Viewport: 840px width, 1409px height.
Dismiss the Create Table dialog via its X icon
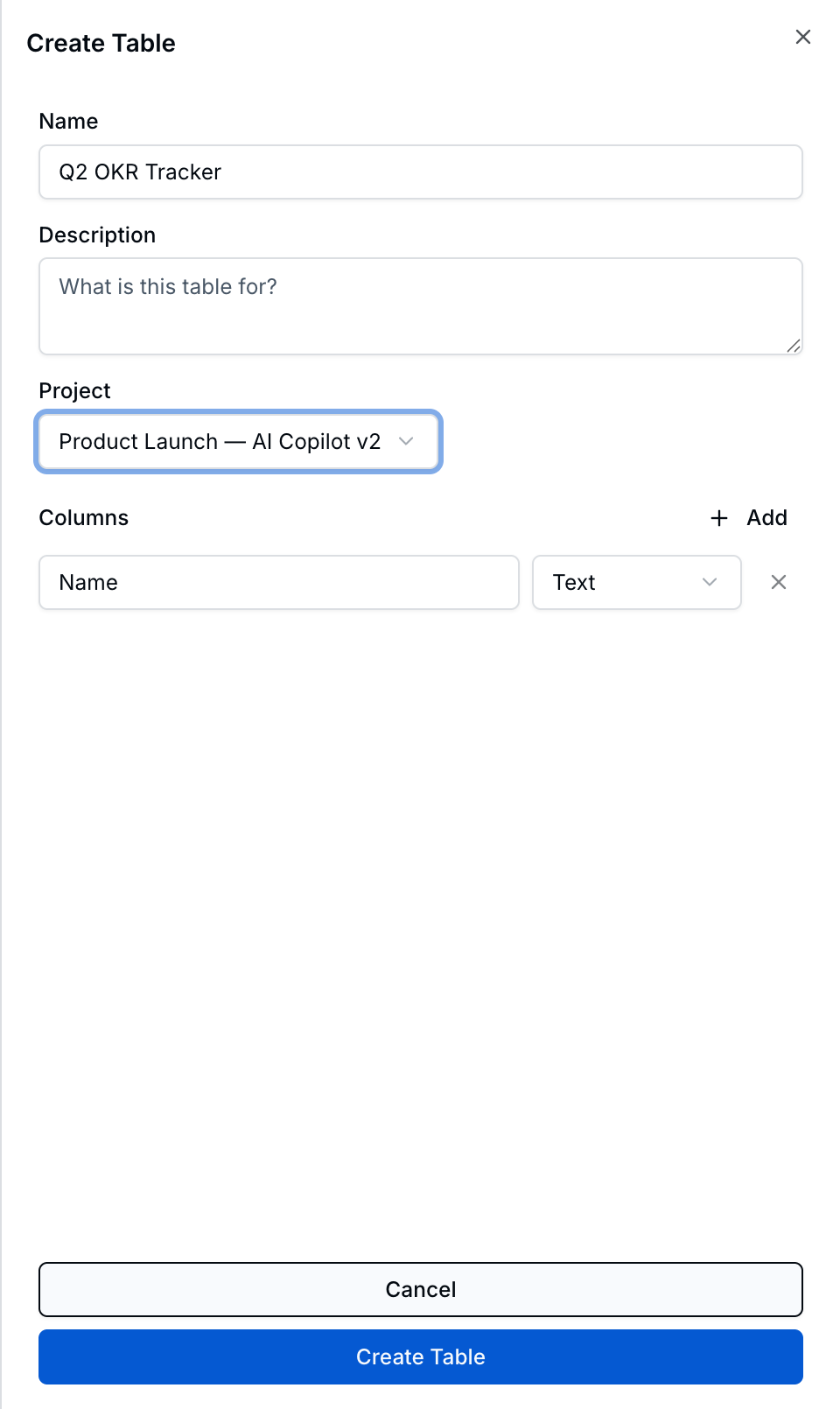pos(802,37)
